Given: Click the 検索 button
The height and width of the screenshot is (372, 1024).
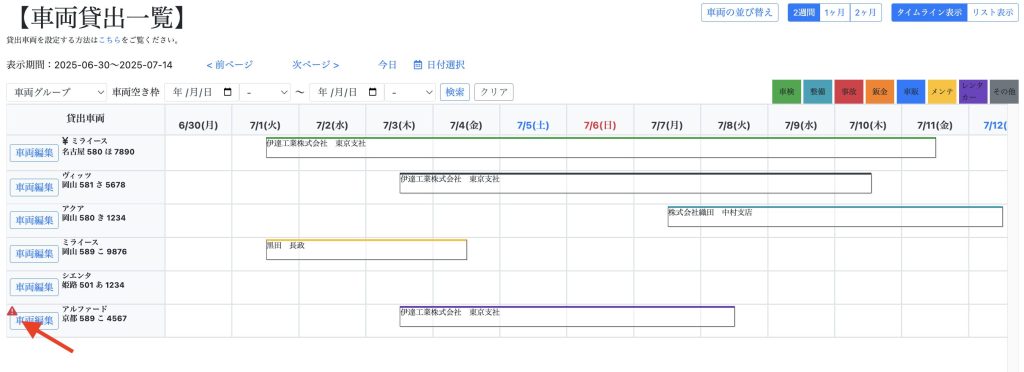Looking at the screenshot, I should click(455, 92).
